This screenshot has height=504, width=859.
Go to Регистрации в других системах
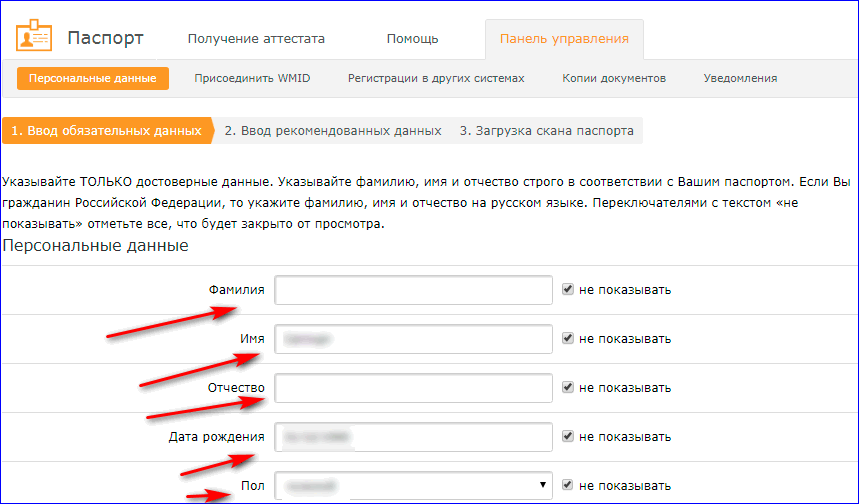tap(435, 78)
